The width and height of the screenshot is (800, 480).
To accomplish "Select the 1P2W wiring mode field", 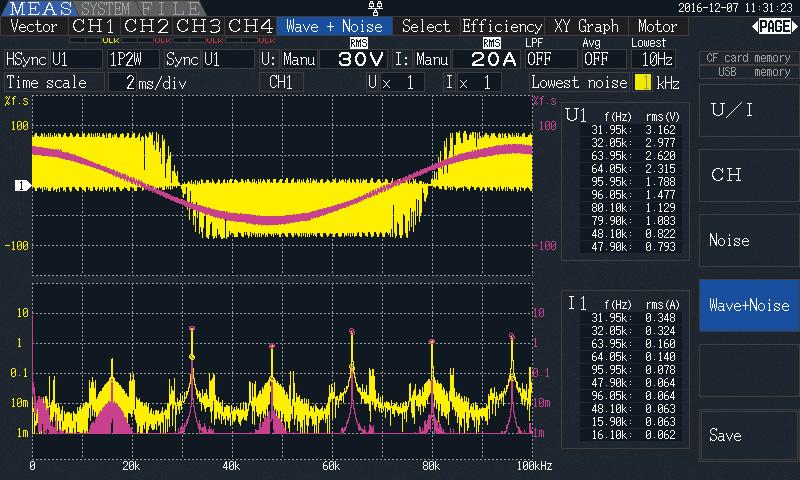I will click(133, 59).
